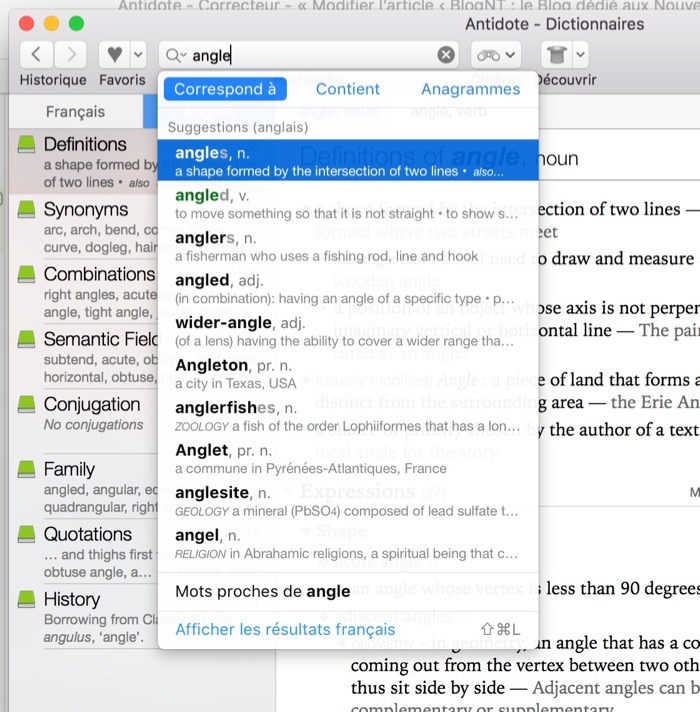Image resolution: width=700 pixels, height=712 pixels.
Task: Switch to the Contient tab
Action: point(348,89)
